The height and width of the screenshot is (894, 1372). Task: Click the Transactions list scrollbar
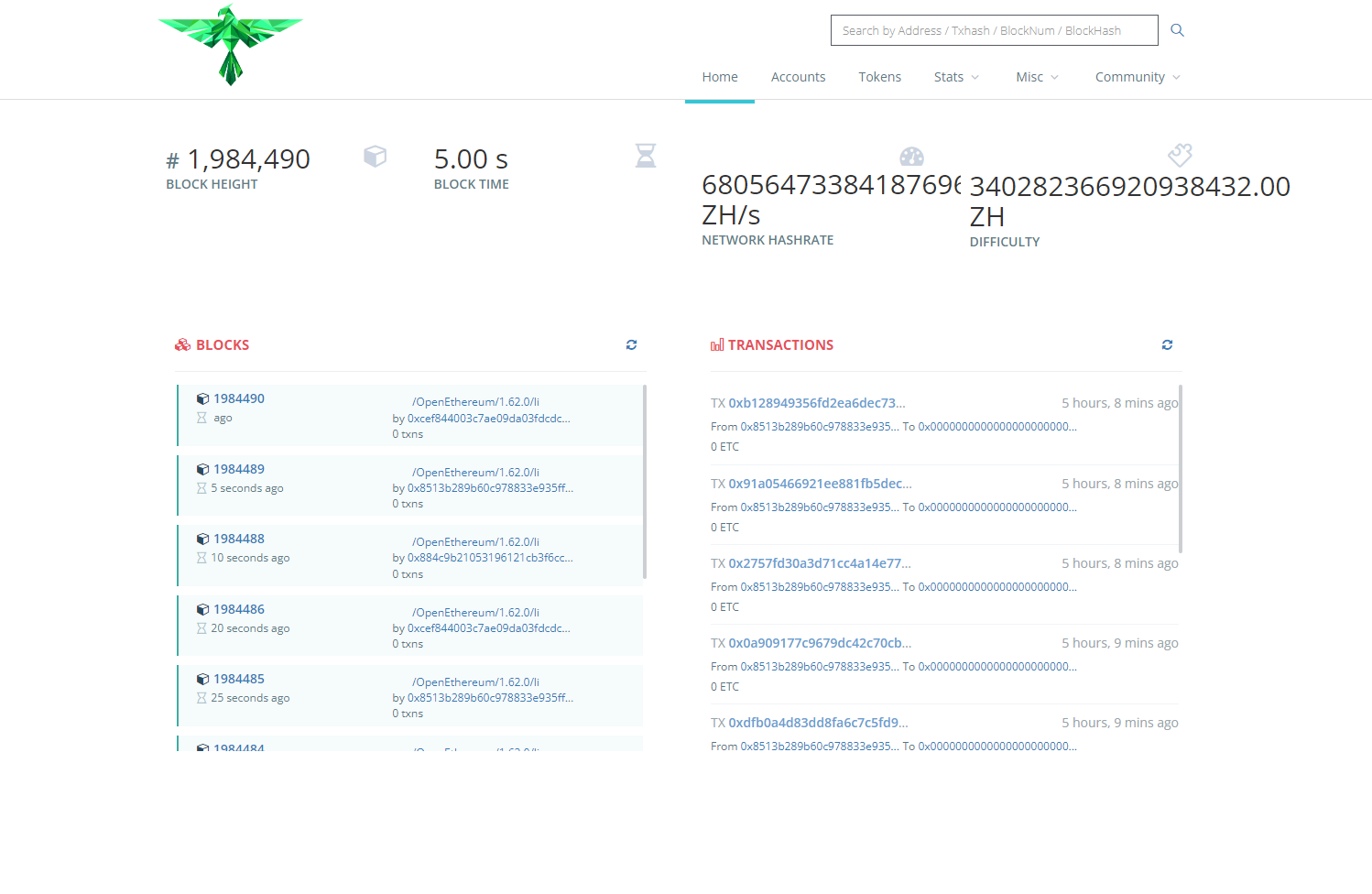(x=1181, y=469)
